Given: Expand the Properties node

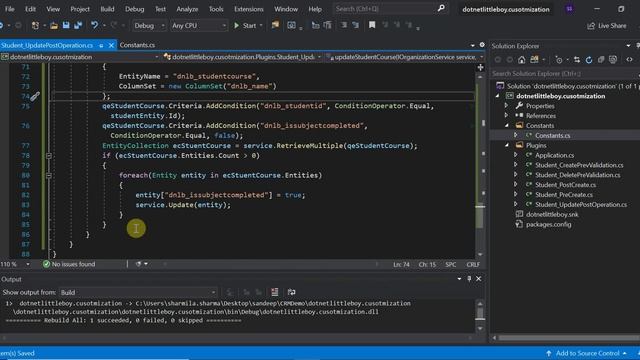Looking at the screenshot, I should pyautogui.click(x=507, y=106).
